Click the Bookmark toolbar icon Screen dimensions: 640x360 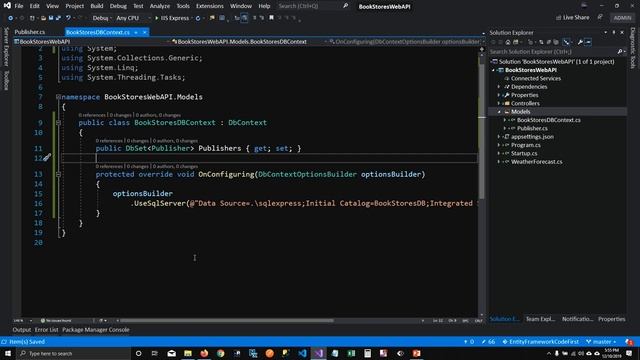(x=271, y=18)
